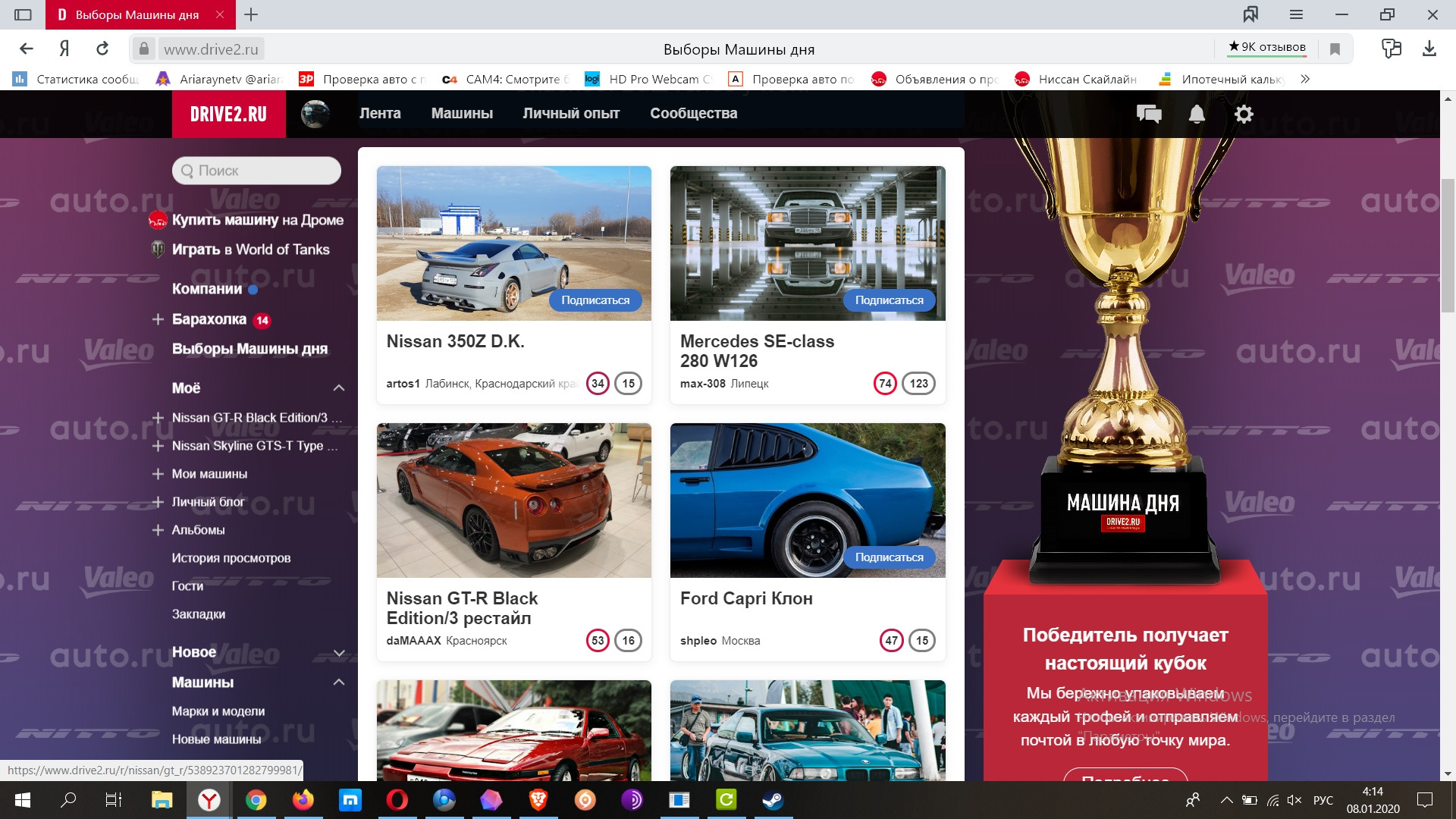Click the red '53' vote counter
This screenshot has width=1456, height=819.
click(598, 641)
